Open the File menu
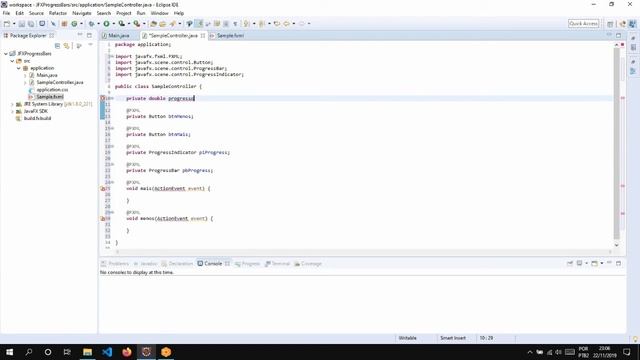The width and height of the screenshot is (640, 360). pyautogui.click(x=6, y=13)
